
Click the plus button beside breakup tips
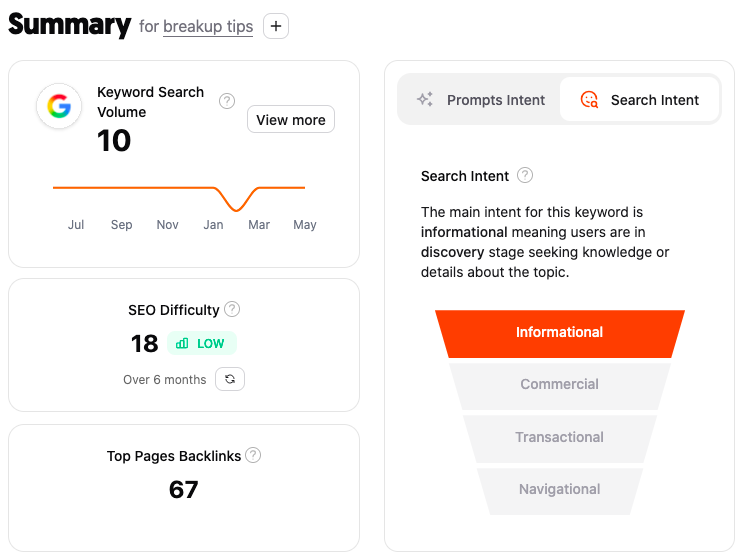[276, 26]
